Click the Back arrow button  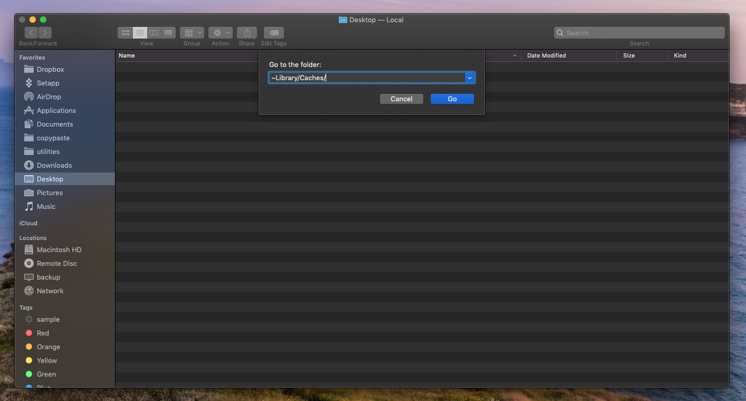(31, 33)
